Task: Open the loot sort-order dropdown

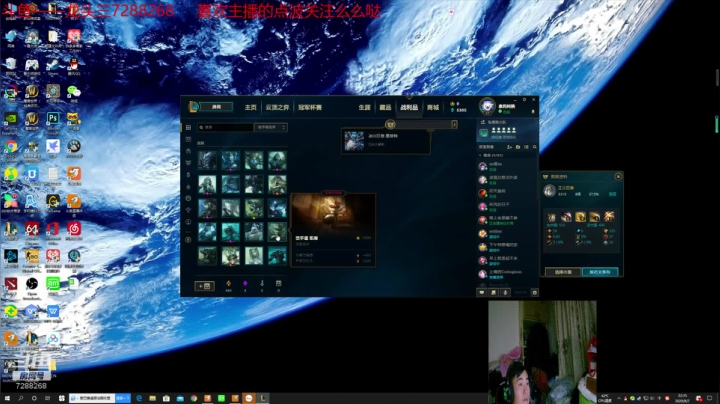Action: pos(271,127)
